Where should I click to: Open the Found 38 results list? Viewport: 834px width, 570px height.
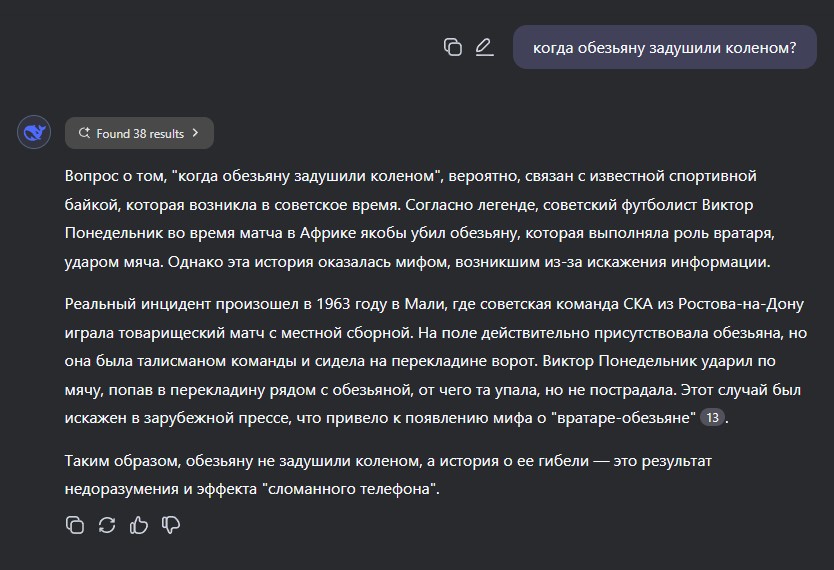(139, 133)
